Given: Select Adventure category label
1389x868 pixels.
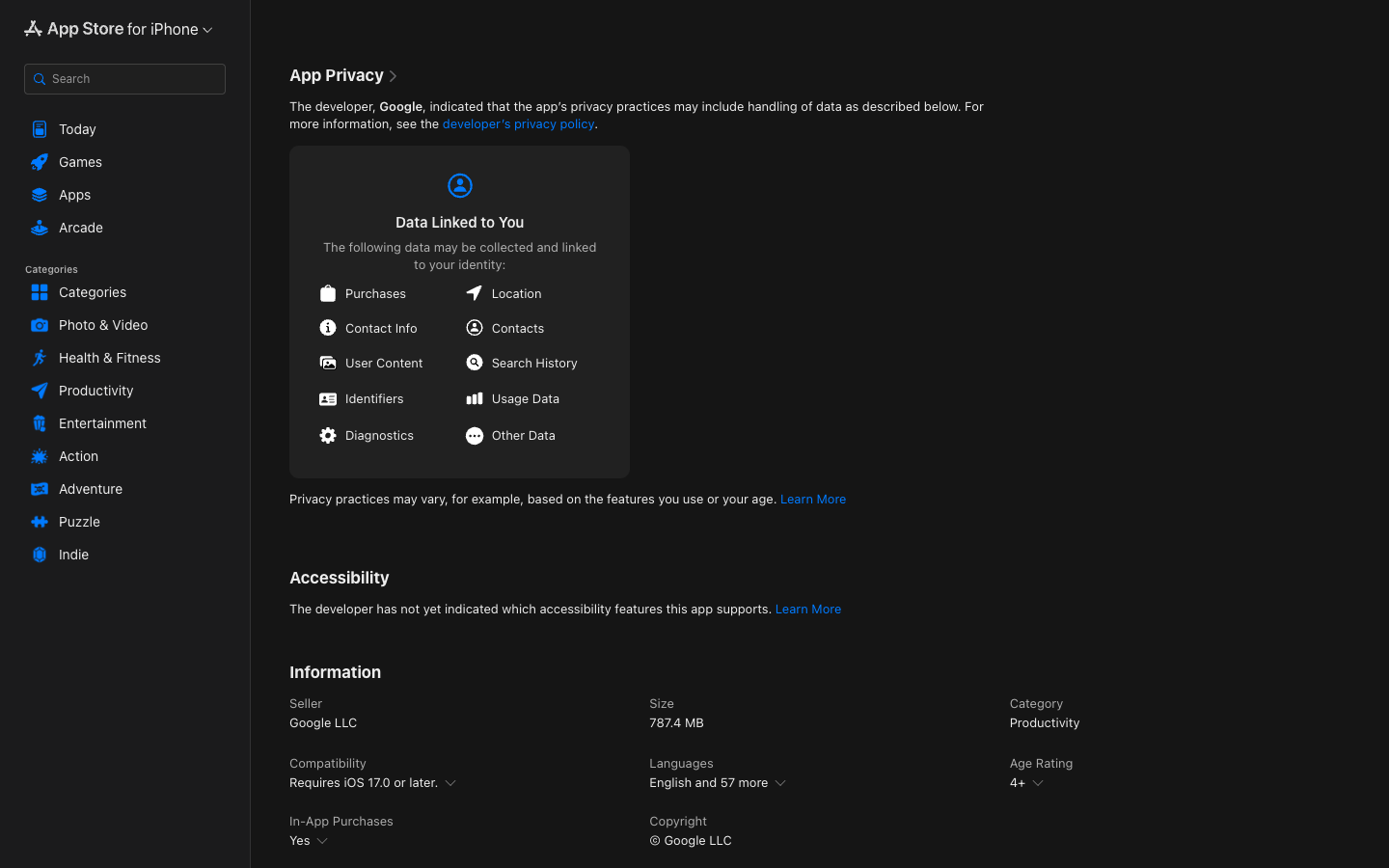Looking at the screenshot, I should pyautogui.click(x=91, y=489).
